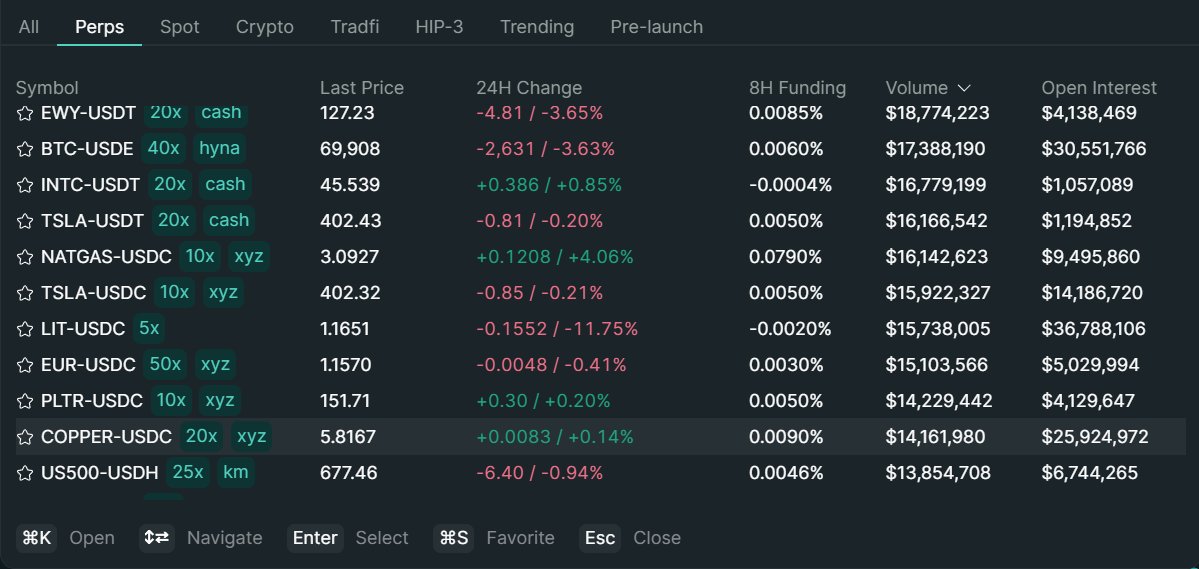Add NATGAS-USDC to favorites via star
This screenshot has width=1199, height=569.
(x=26, y=257)
